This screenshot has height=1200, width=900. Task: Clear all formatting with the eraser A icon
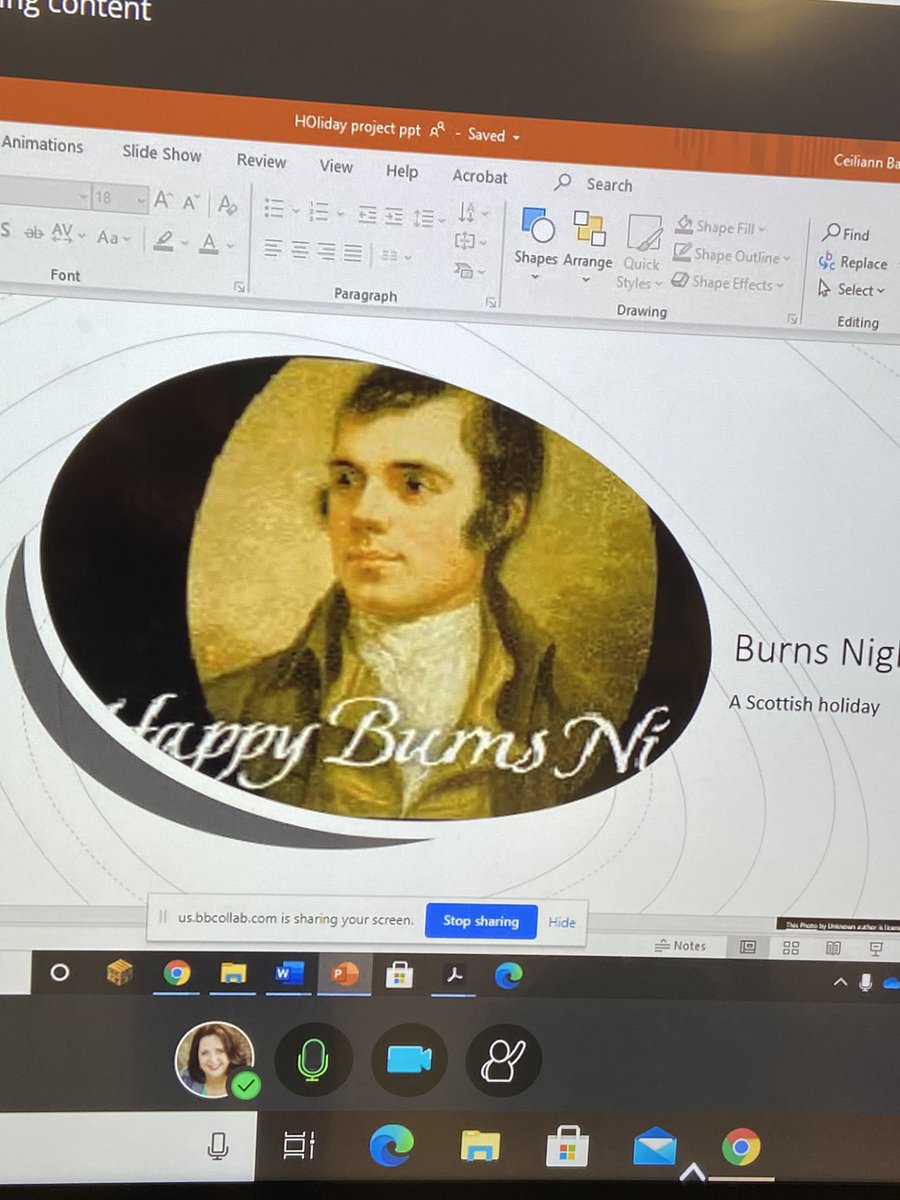click(228, 204)
